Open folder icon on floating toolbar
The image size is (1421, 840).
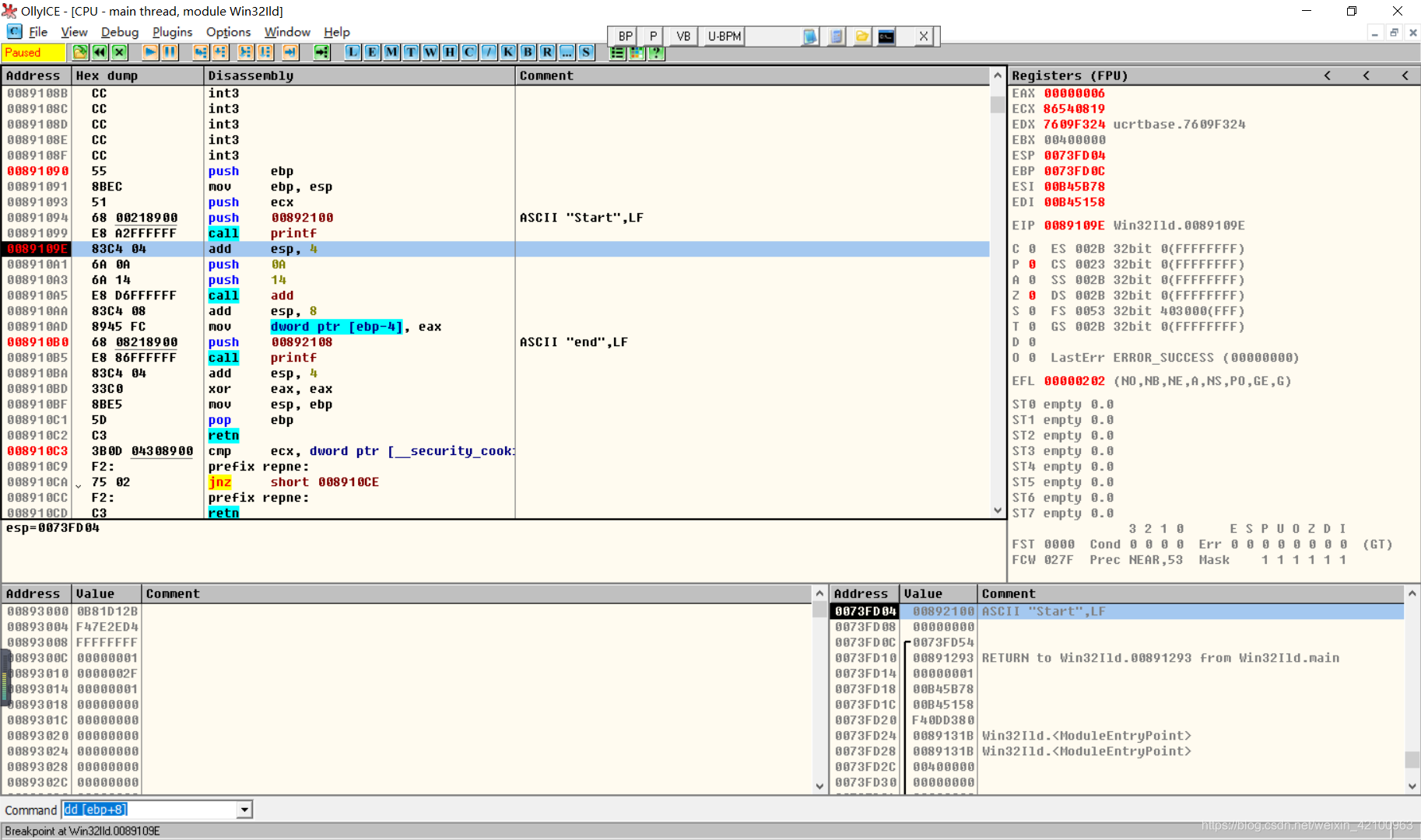point(861,36)
